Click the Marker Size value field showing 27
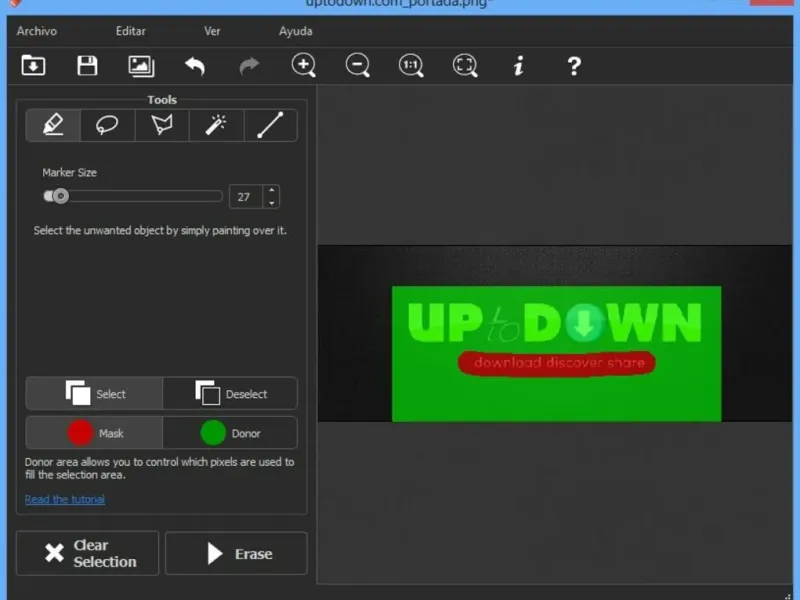 [246, 197]
